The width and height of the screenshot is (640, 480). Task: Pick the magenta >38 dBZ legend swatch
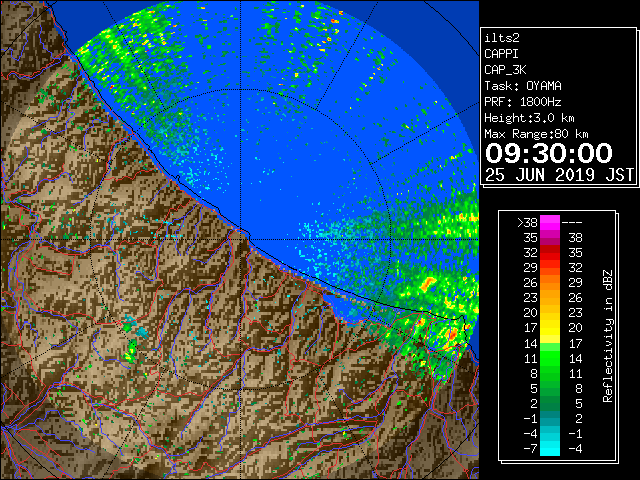pos(550,223)
